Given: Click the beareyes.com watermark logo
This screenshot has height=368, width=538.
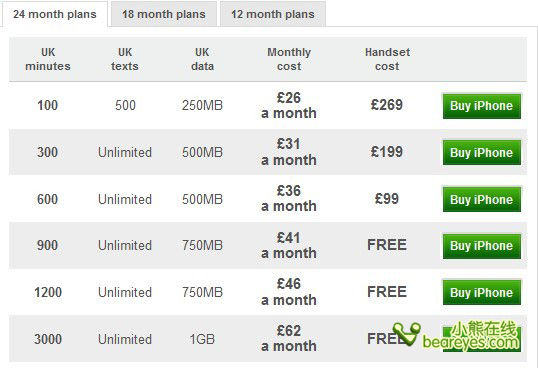Looking at the screenshot, I should [456, 336].
